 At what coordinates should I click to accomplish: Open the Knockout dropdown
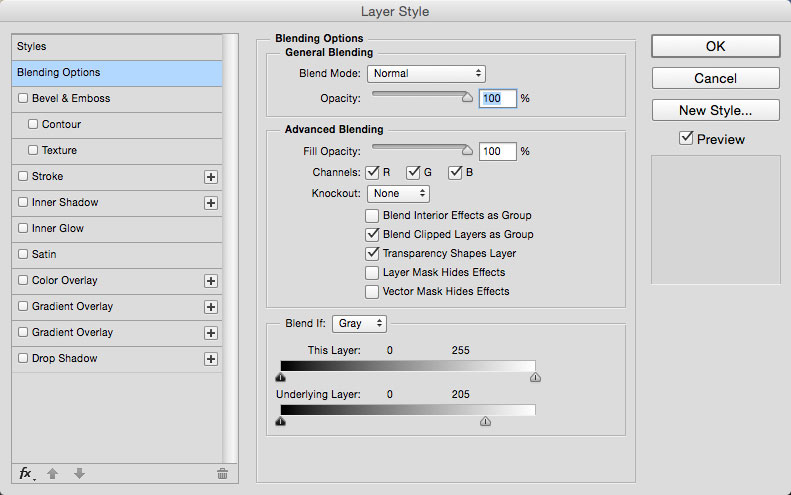coord(399,194)
